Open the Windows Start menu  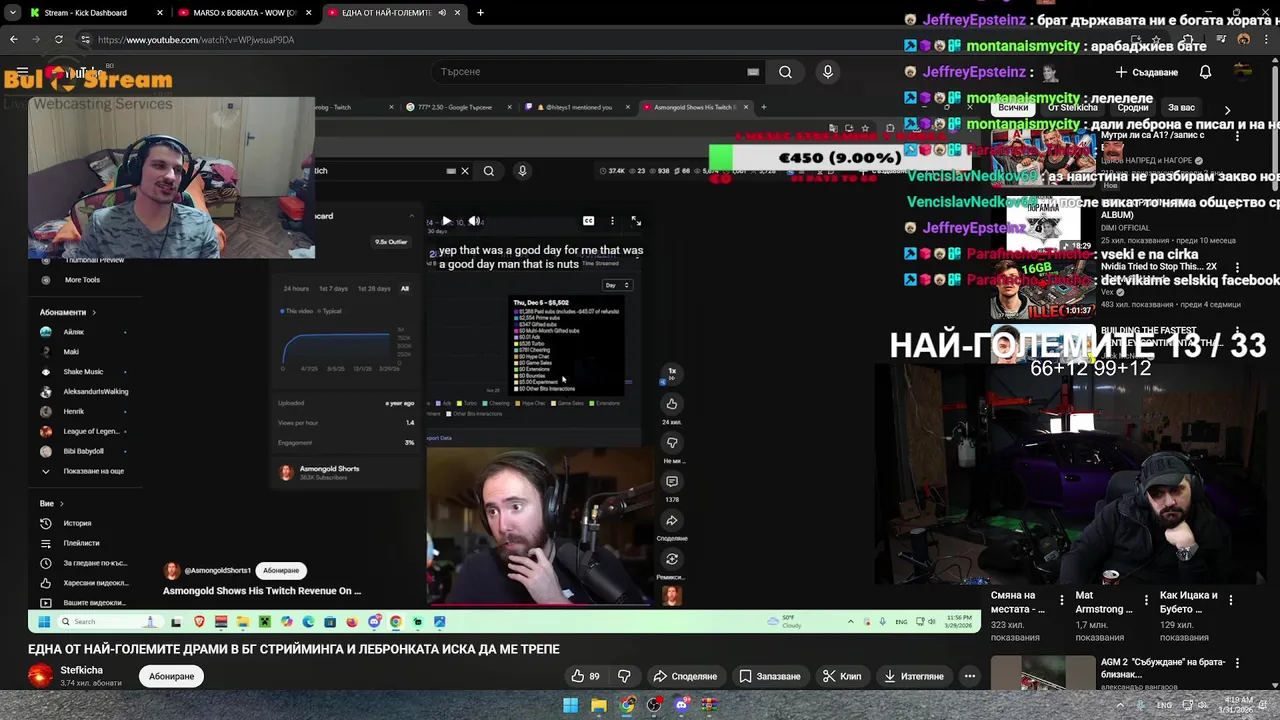(570, 705)
